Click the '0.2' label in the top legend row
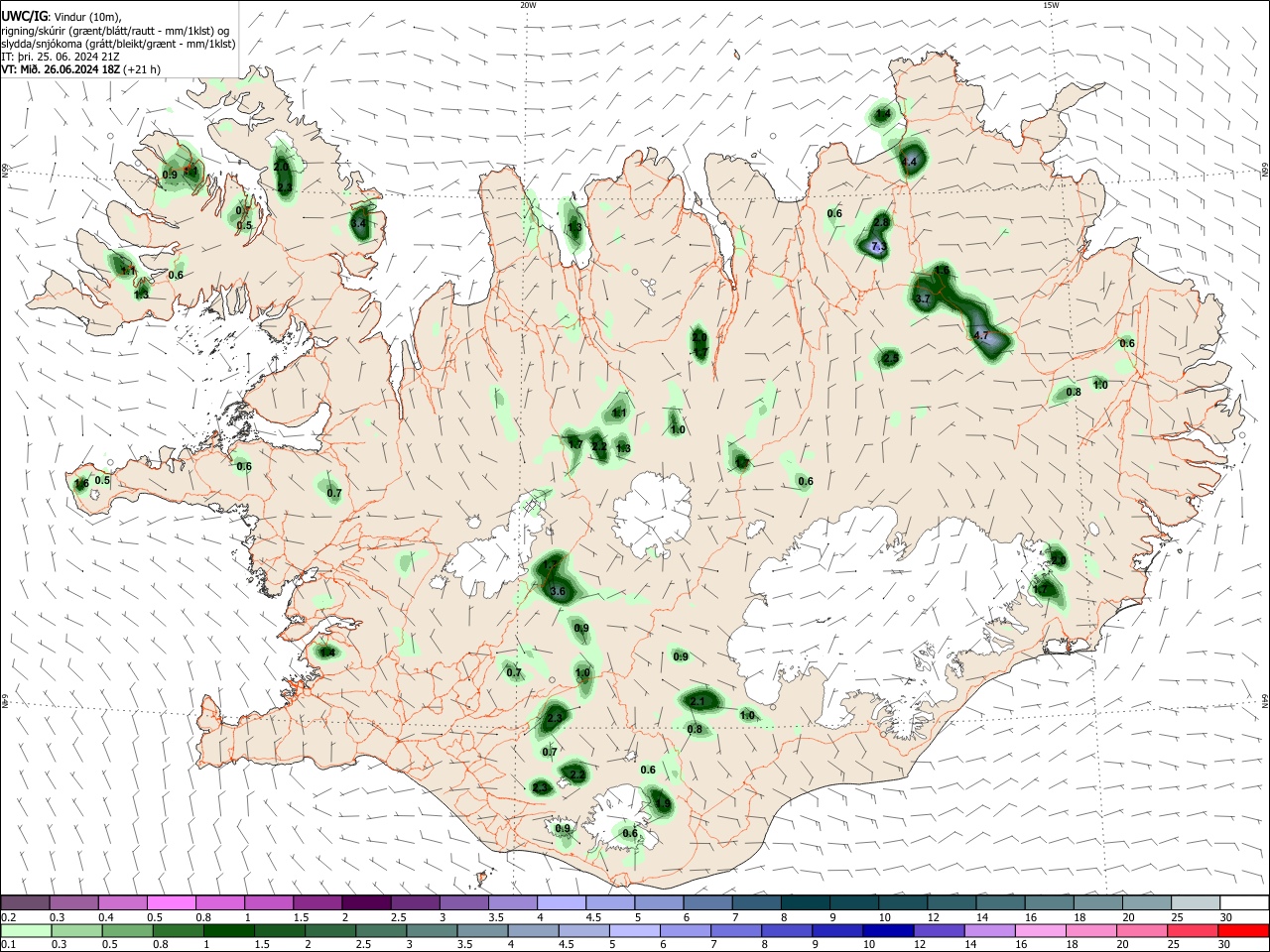Image resolution: width=1270 pixels, height=952 pixels. point(8,917)
